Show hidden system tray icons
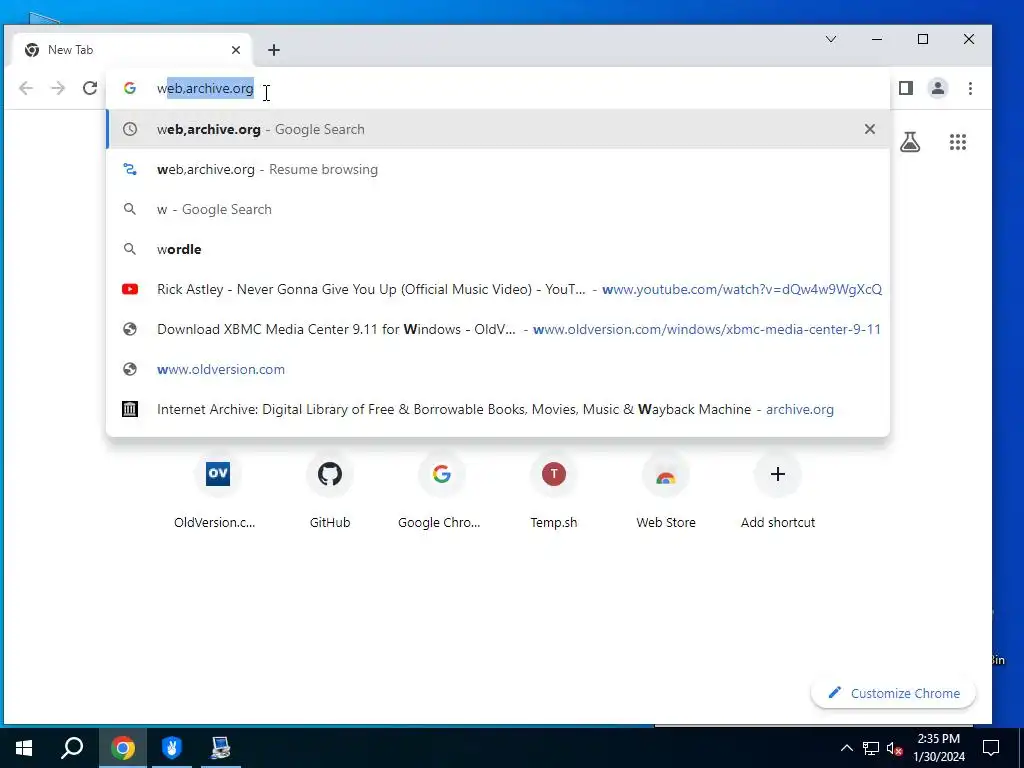Viewport: 1024px width, 768px height. point(846,748)
